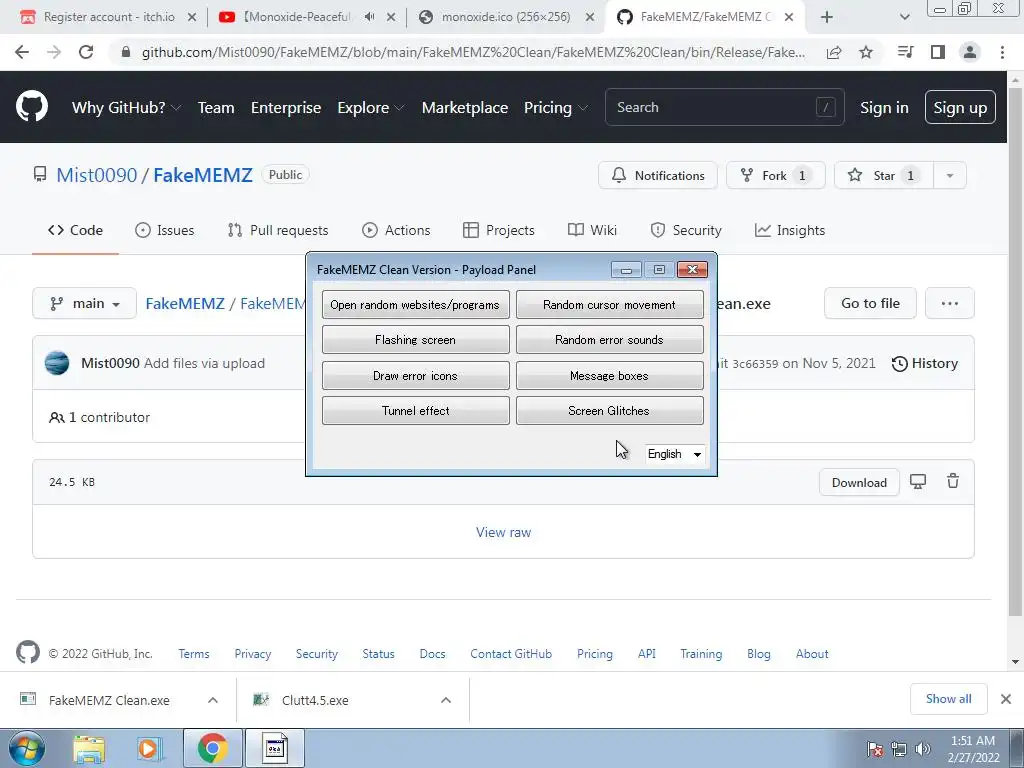The height and width of the screenshot is (768, 1024).
Task: Mute the YouTube Monoxide tab speaker icon
Action: (370, 17)
